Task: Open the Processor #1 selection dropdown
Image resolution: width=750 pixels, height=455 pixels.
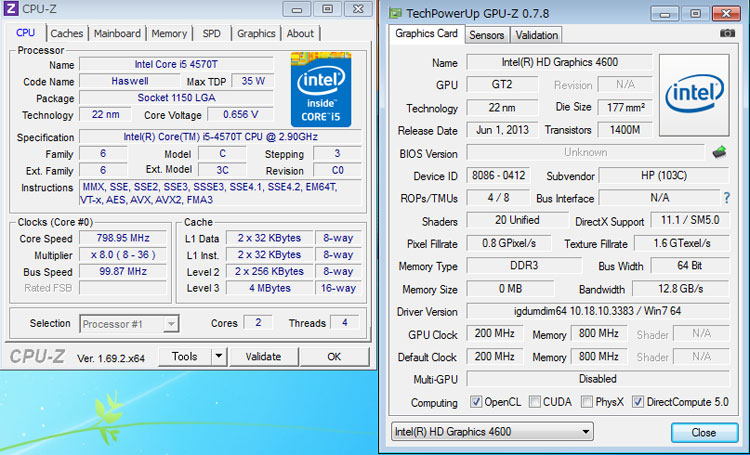Action: pyautogui.click(x=129, y=324)
